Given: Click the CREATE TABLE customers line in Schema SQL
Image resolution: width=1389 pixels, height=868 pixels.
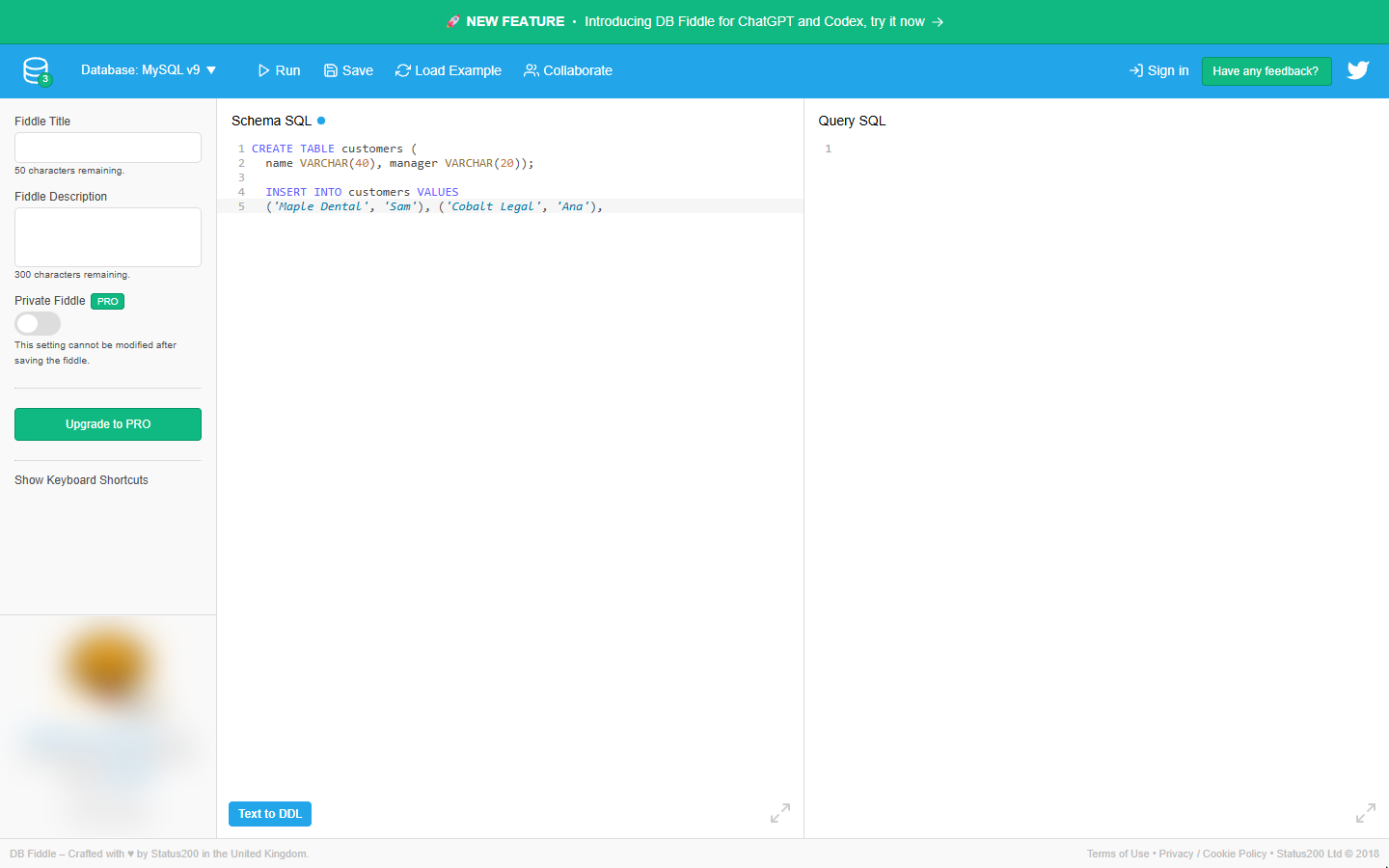Looking at the screenshot, I should click(x=334, y=149).
